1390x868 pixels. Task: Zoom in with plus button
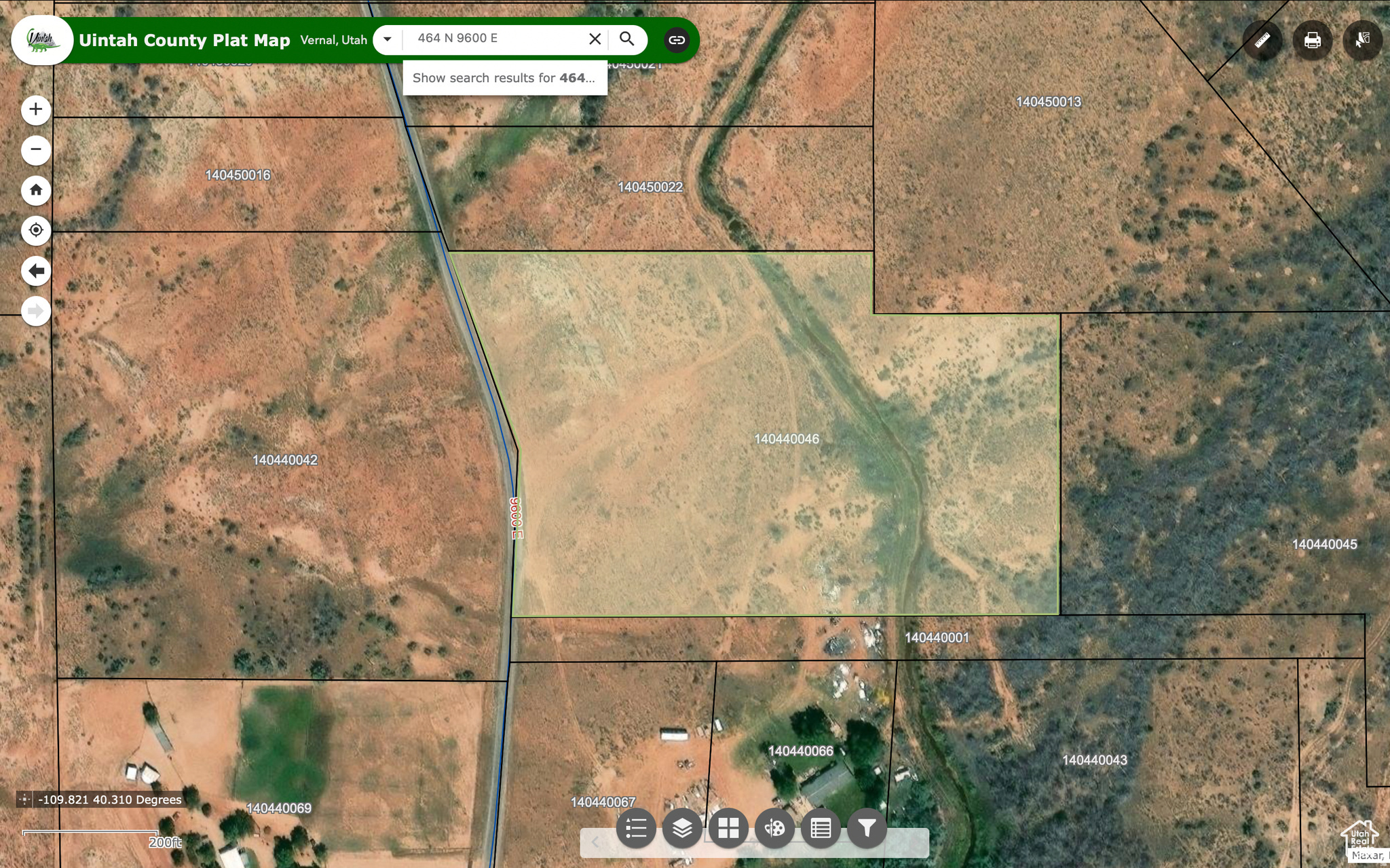tap(36, 109)
